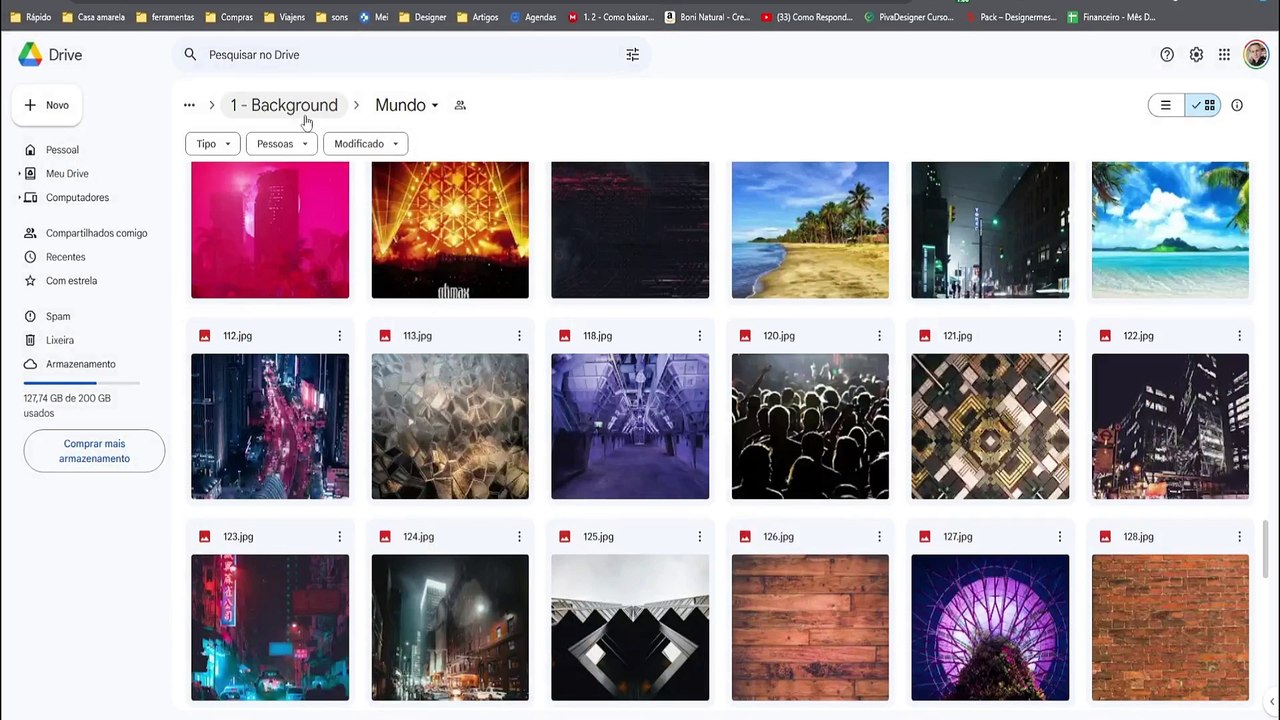Open thumbnail of 126.jpg wood planks
Viewport: 1280px width, 720px height.
(810, 627)
